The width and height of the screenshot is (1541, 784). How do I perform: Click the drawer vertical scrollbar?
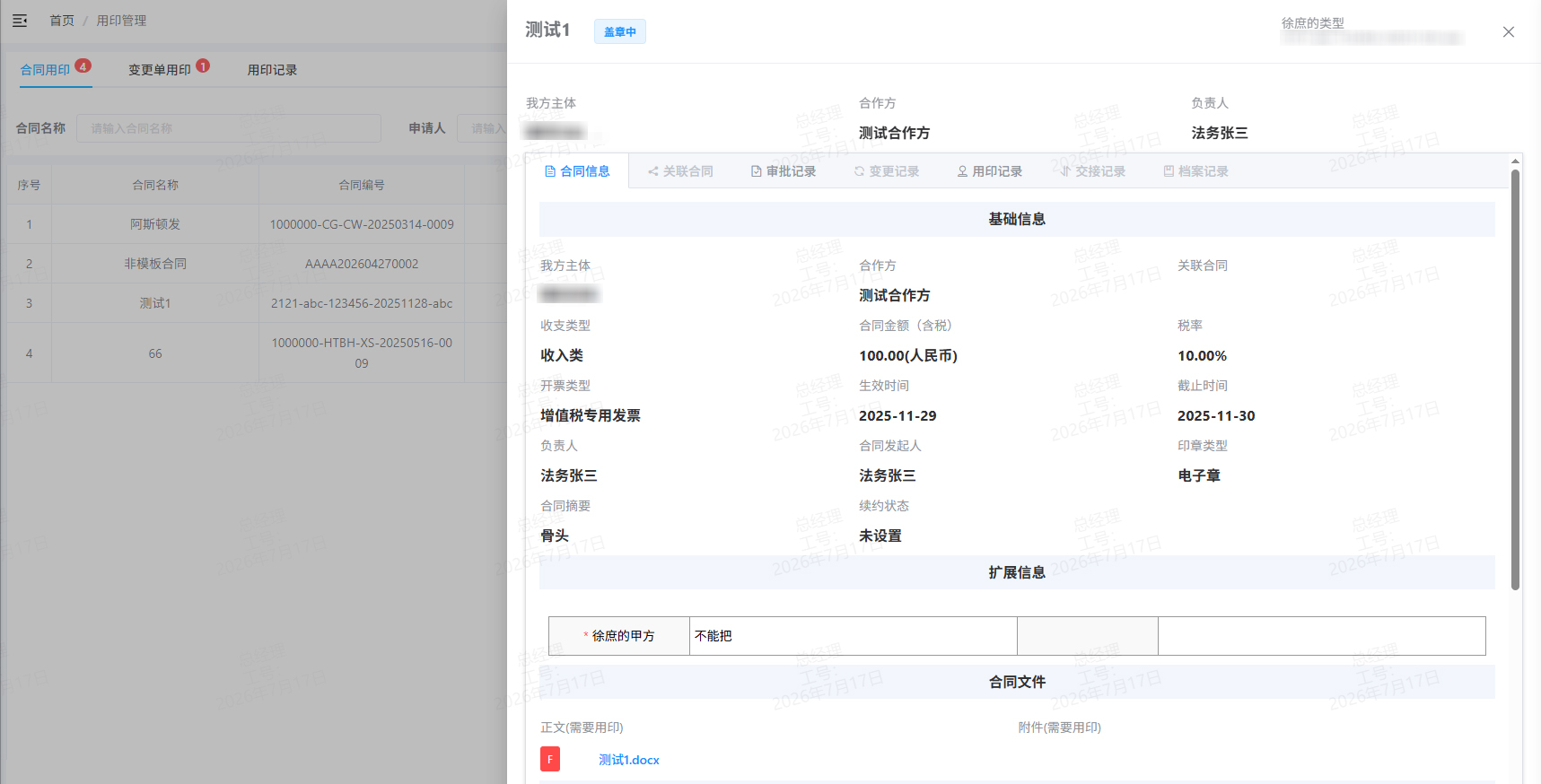click(1515, 379)
